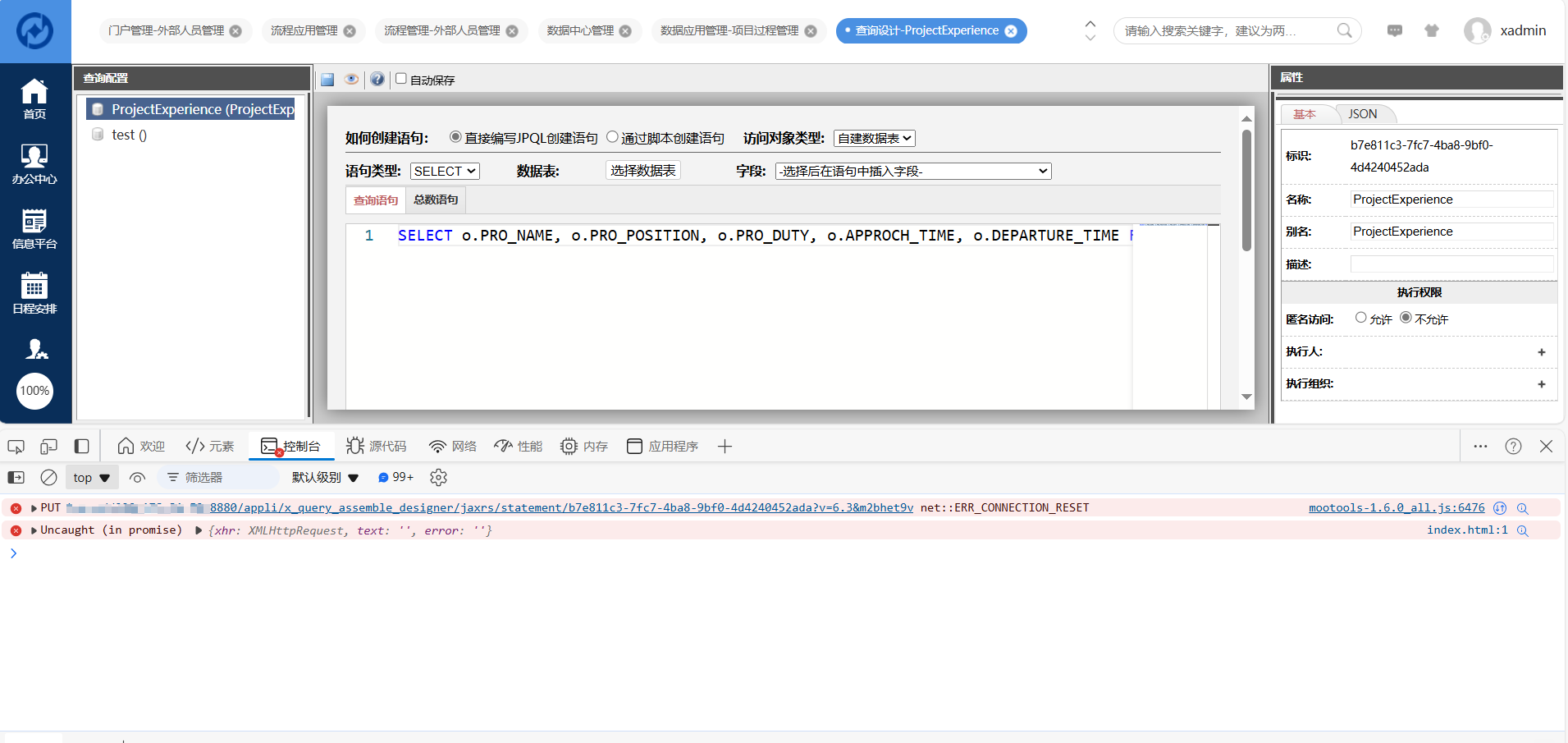Click the 100% zoom indicator in sidebar
Image resolution: width=1568 pixels, height=743 pixels.
click(x=34, y=391)
